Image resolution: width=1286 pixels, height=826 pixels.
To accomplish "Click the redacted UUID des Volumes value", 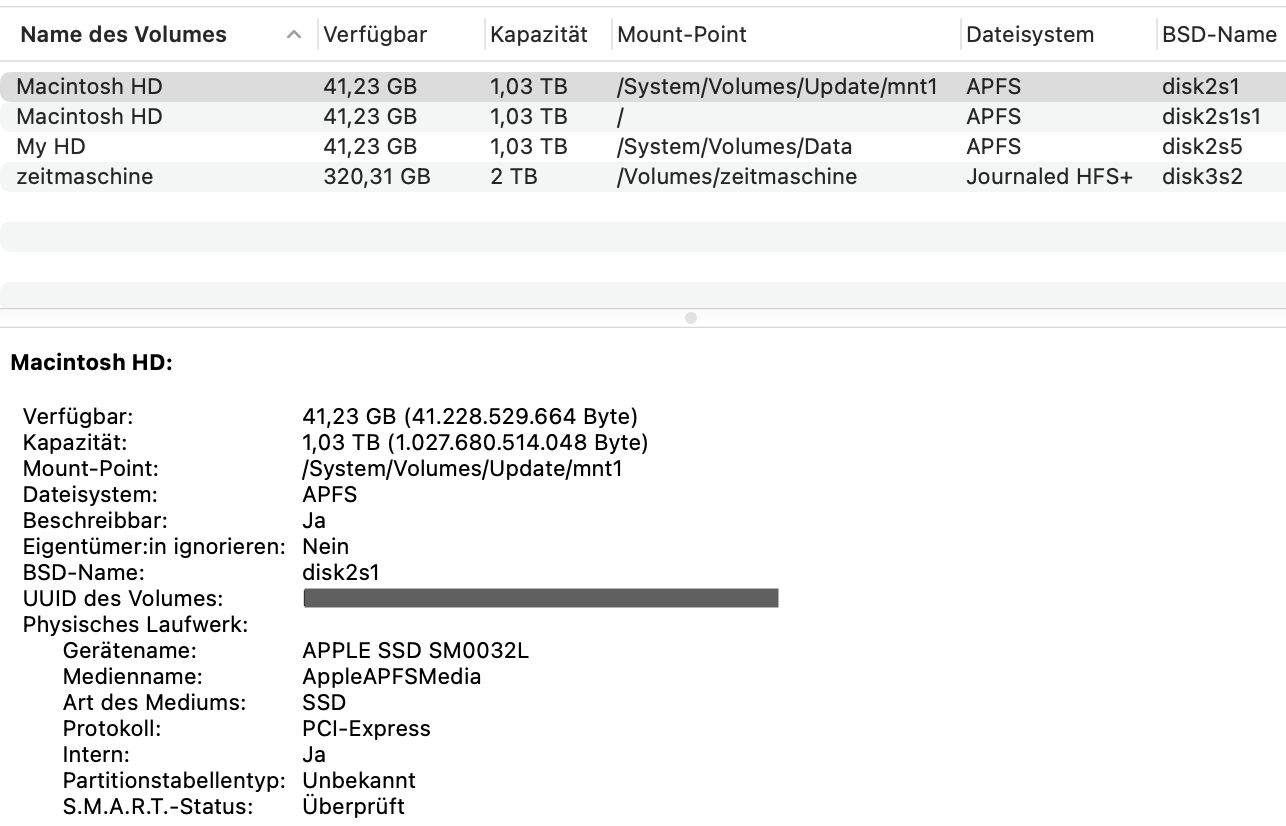I will click(540, 599).
